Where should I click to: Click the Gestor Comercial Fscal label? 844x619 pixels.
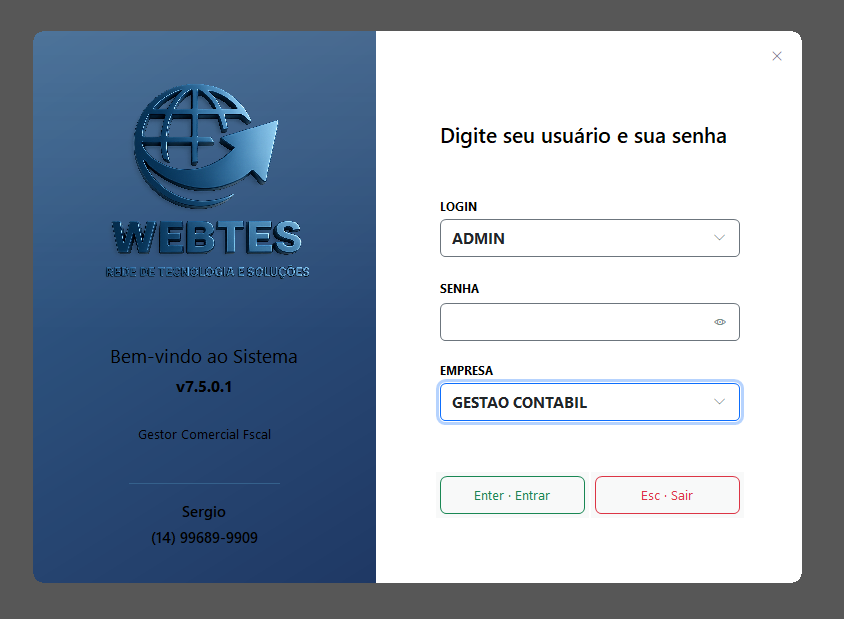tap(205, 434)
